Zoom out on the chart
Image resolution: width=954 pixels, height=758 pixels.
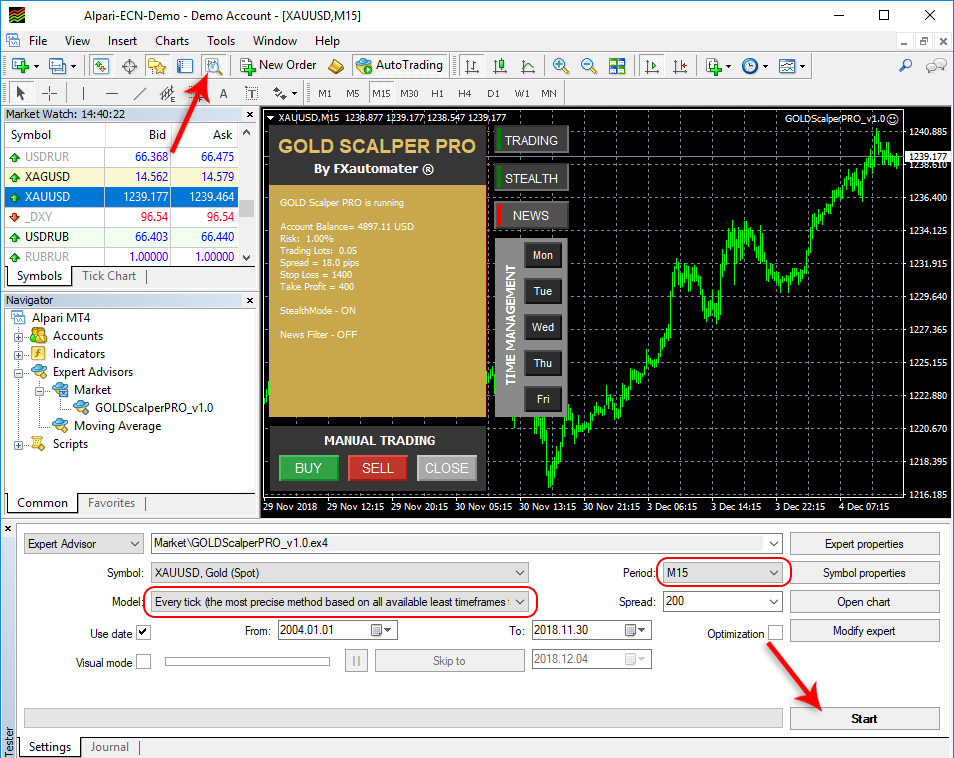588,66
